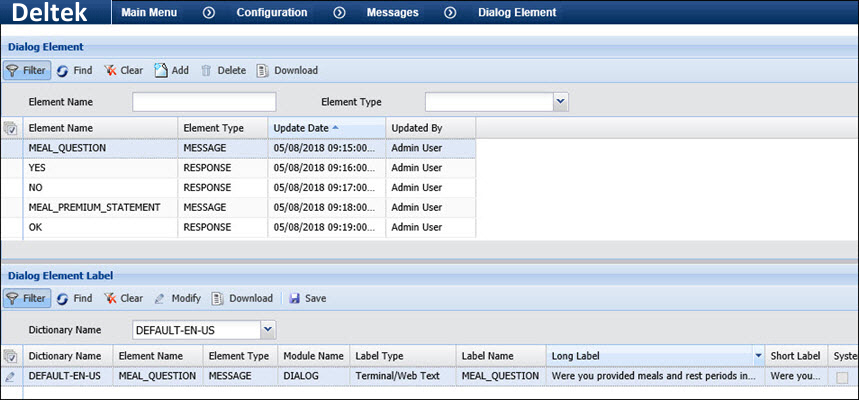Click into the Element Name filter field
The image size is (859, 400).
coord(204,102)
